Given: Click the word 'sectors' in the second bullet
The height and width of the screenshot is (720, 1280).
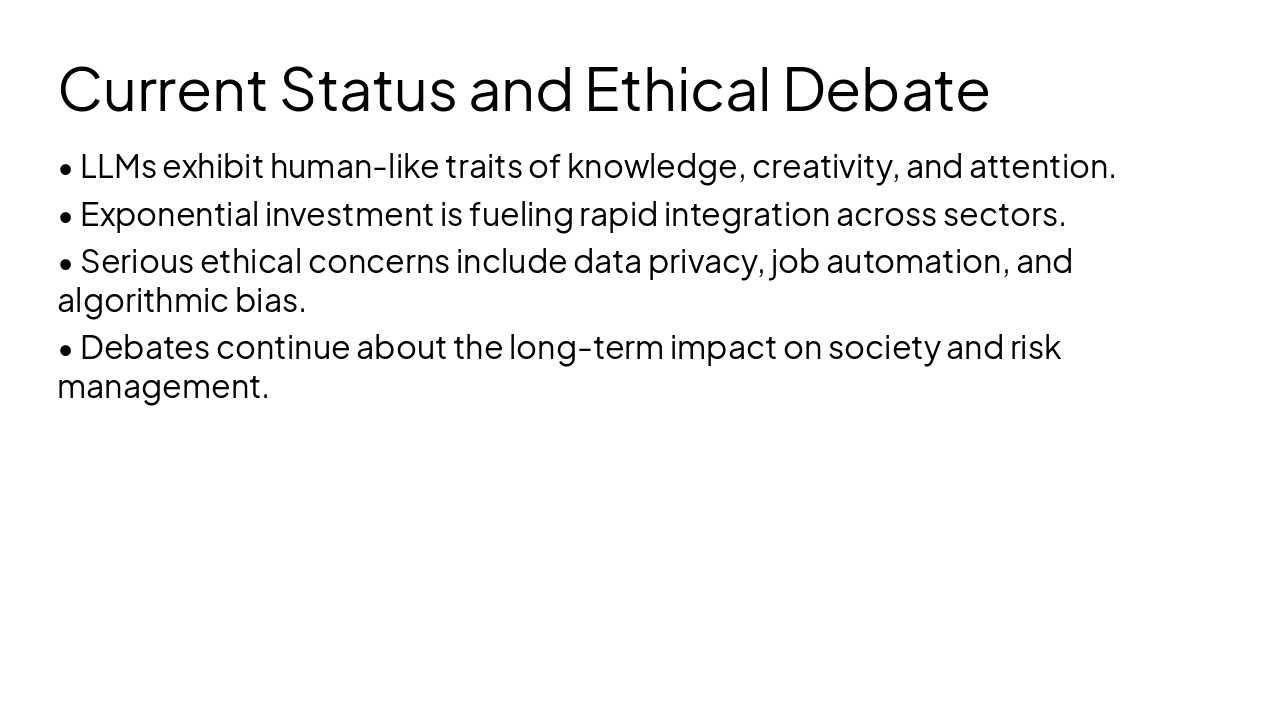Looking at the screenshot, I should click(x=1000, y=214).
